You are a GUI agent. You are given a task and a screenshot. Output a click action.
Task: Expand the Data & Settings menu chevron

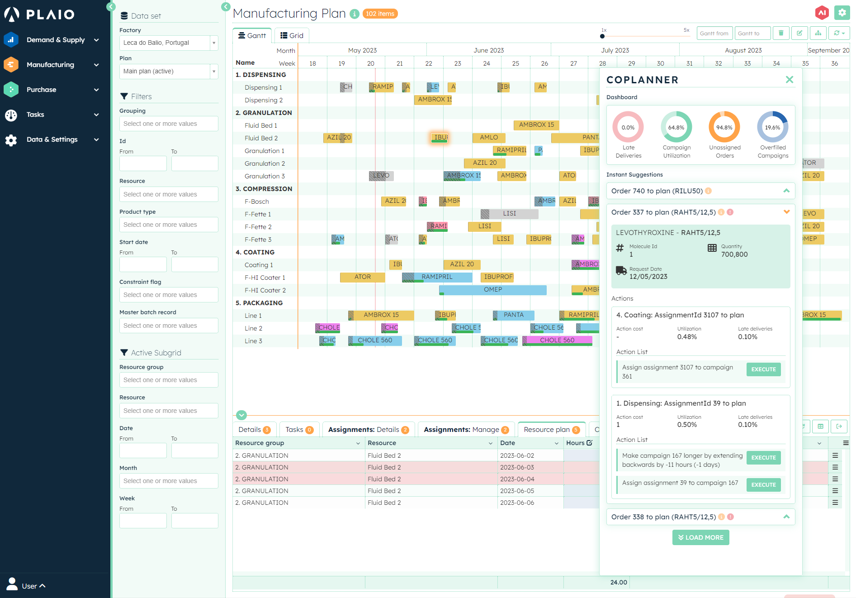(x=96, y=139)
